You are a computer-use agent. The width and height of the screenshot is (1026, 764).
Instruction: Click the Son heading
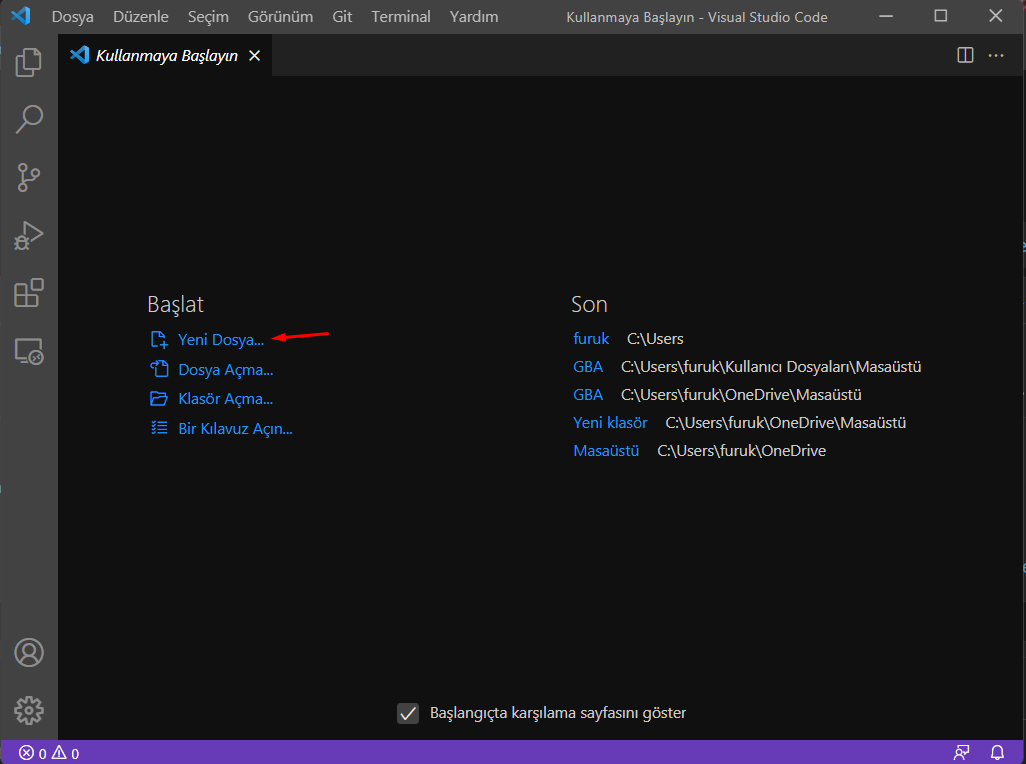(589, 304)
